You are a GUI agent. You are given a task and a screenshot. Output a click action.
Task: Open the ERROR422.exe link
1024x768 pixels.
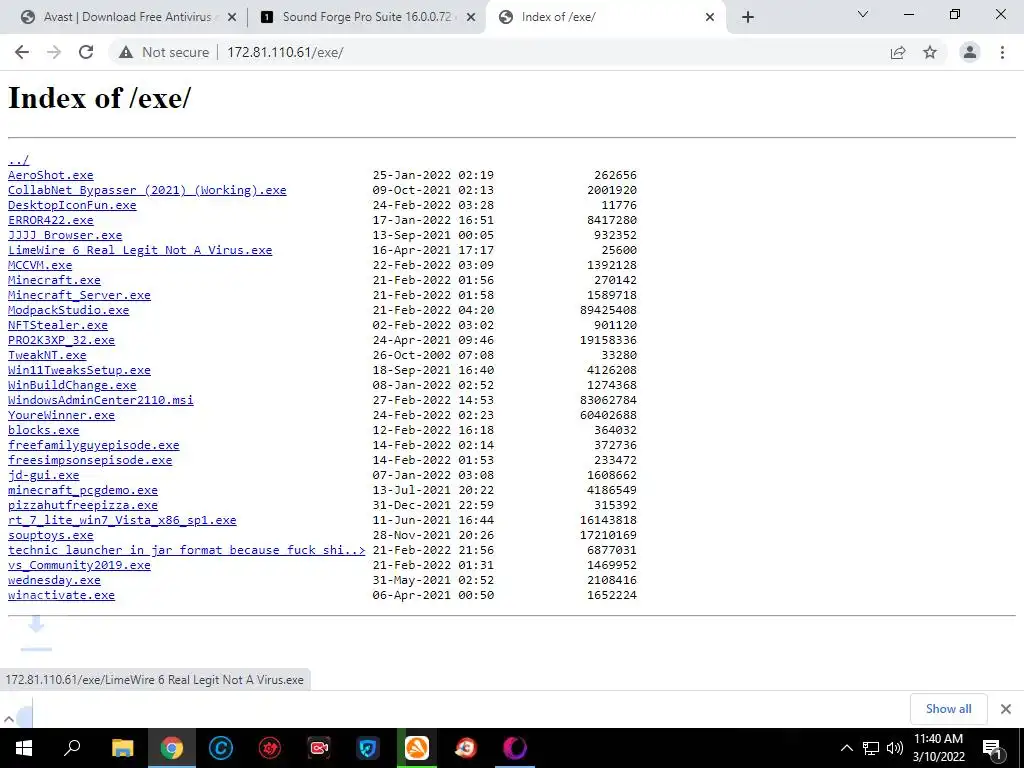pos(51,220)
